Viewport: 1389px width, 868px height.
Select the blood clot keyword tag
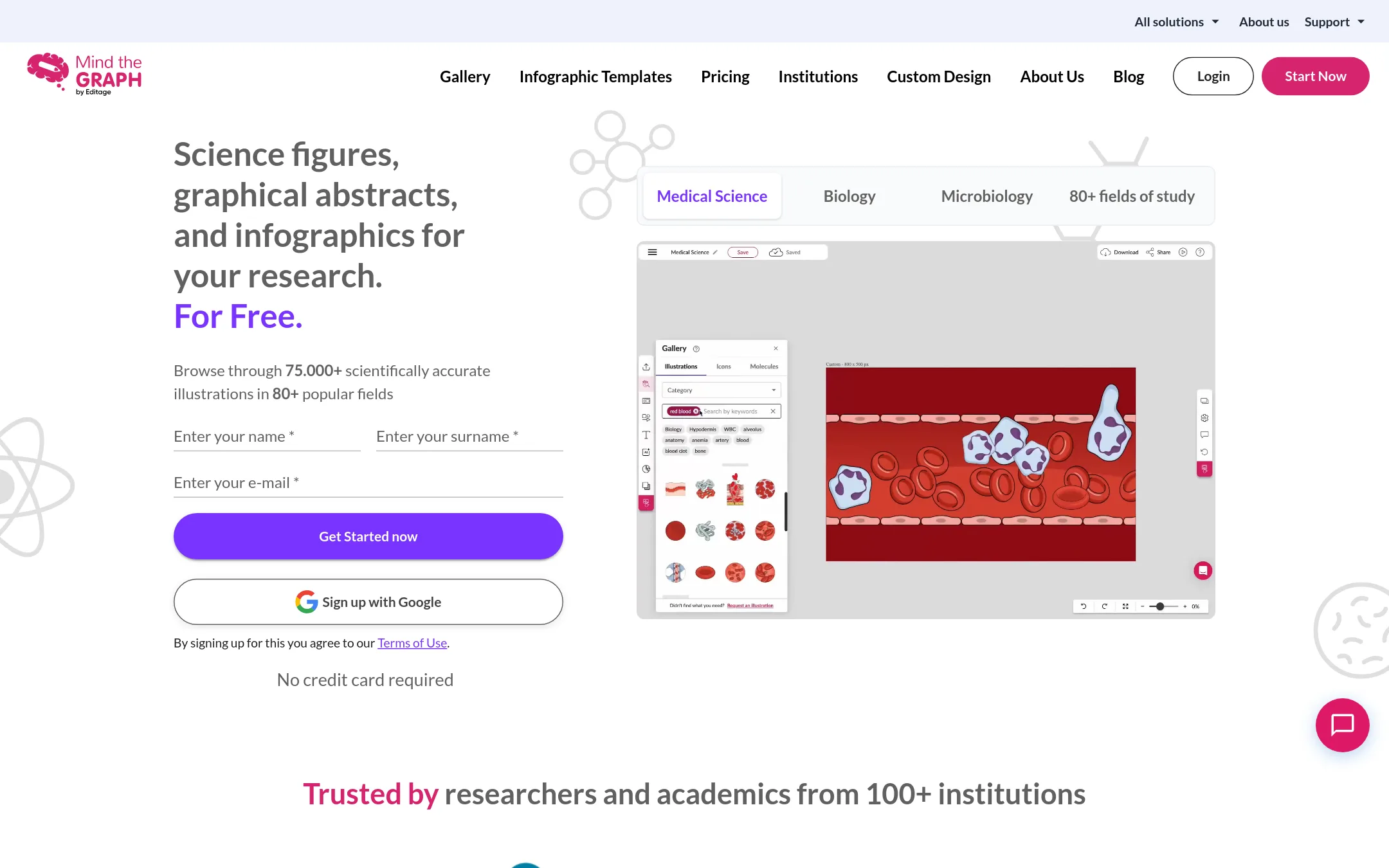[676, 451]
